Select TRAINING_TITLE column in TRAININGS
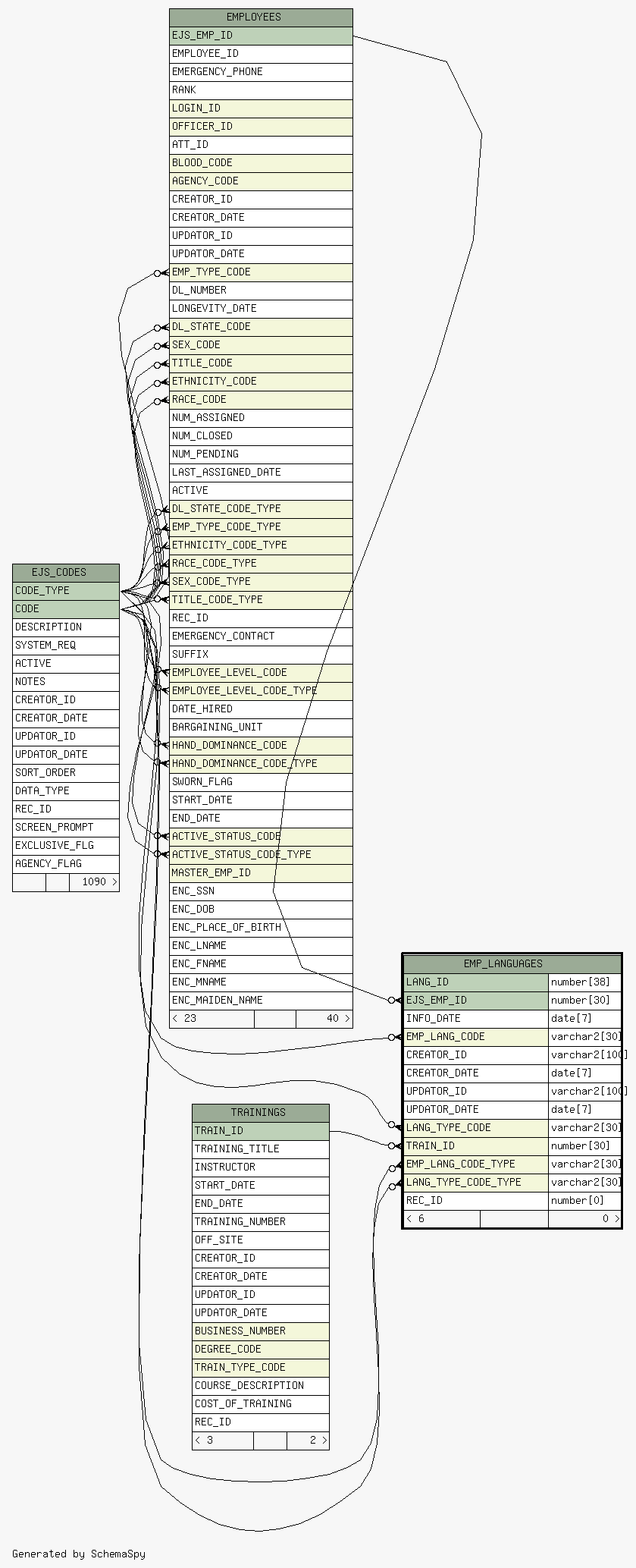Screen dimensions: 636x1568 click(261, 1149)
